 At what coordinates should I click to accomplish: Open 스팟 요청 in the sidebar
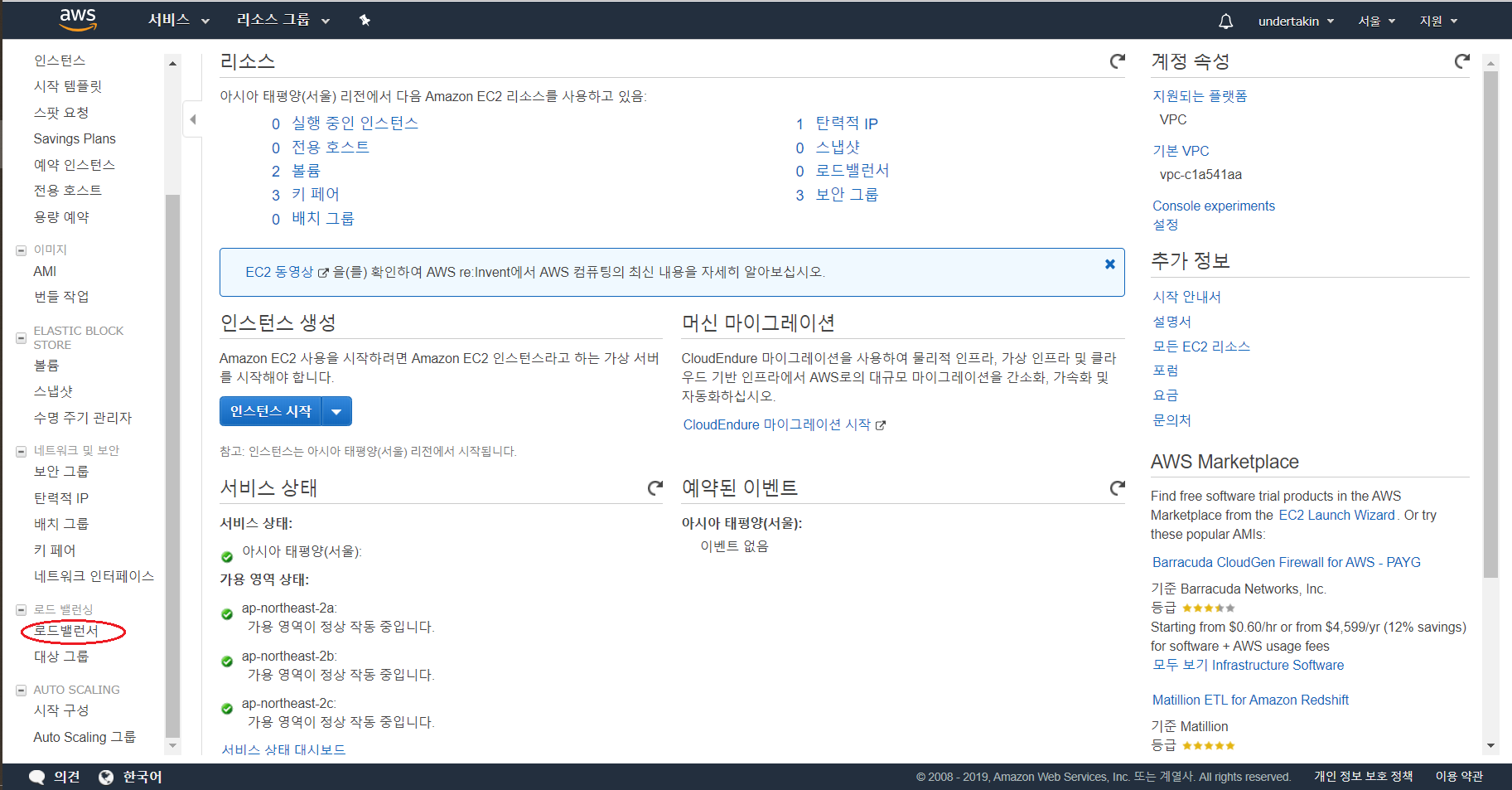tap(61, 113)
